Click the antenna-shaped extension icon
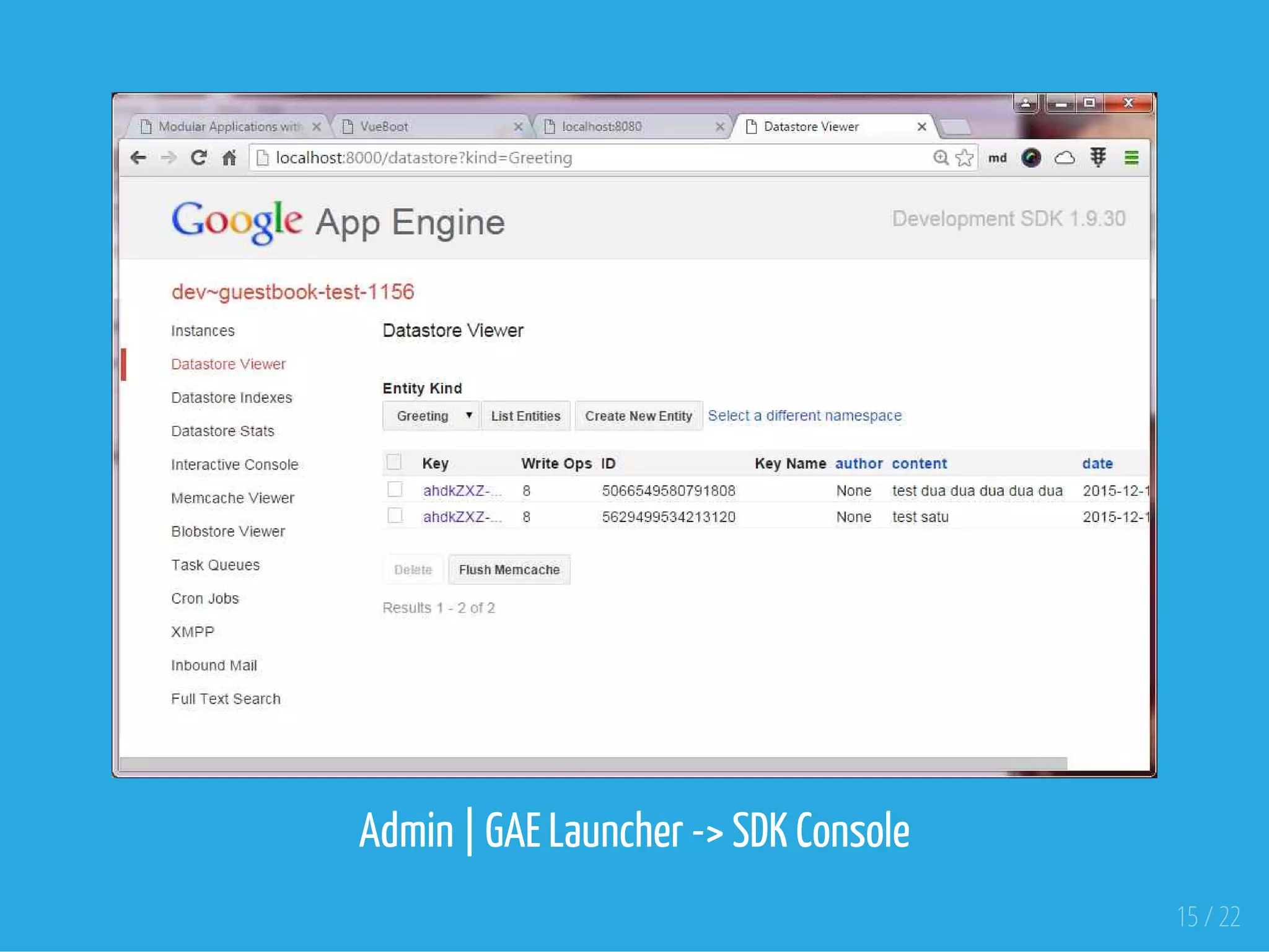The height and width of the screenshot is (952, 1269). pyautogui.click(x=1098, y=158)
